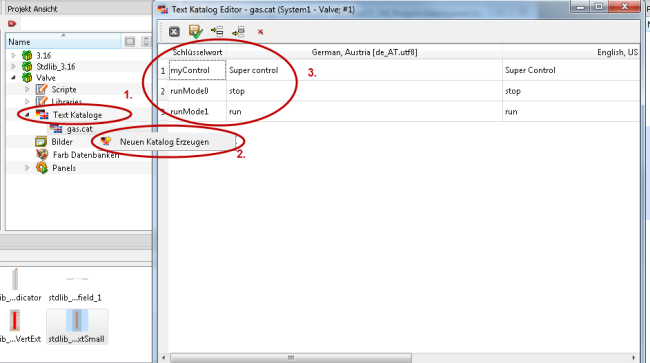Expand the Panels folder
This screenshot has height=363, width=650.
click(27, 168)
